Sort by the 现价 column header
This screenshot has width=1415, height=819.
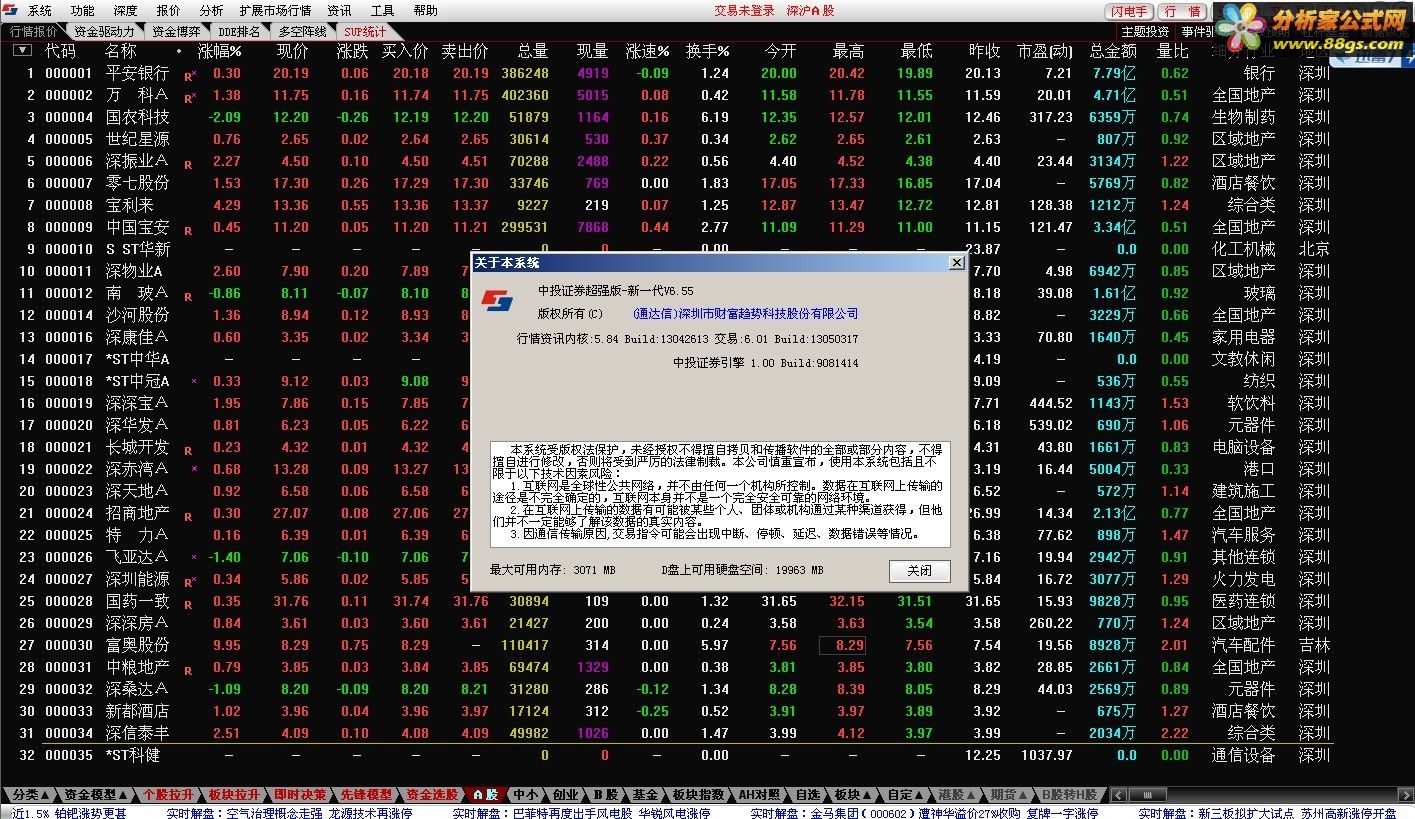pos(292,50)
